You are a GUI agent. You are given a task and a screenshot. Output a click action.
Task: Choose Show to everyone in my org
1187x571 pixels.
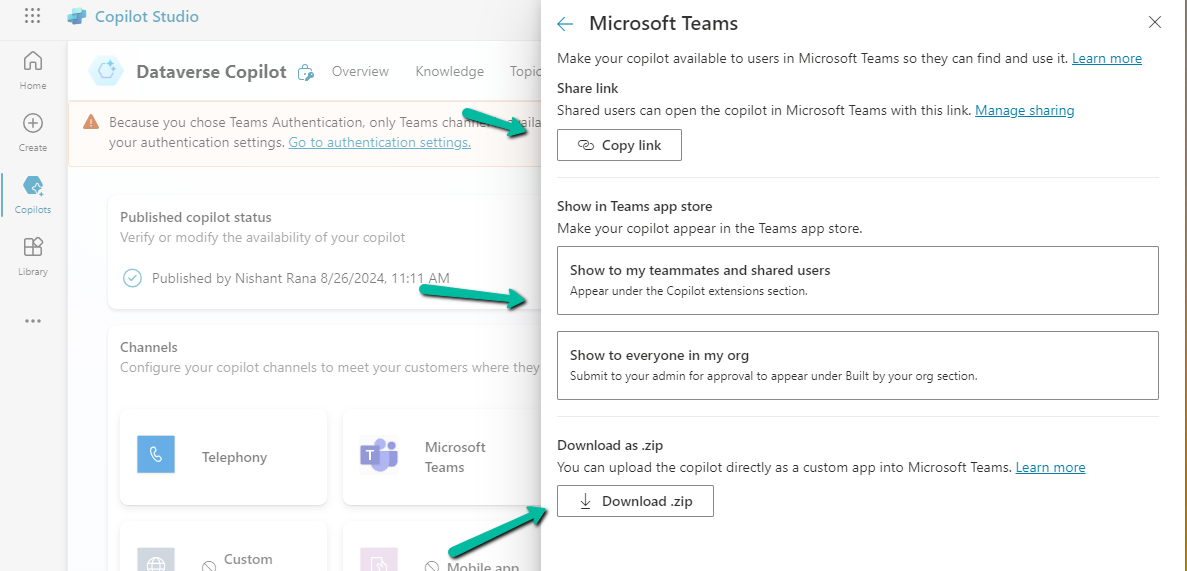point(857,365)
